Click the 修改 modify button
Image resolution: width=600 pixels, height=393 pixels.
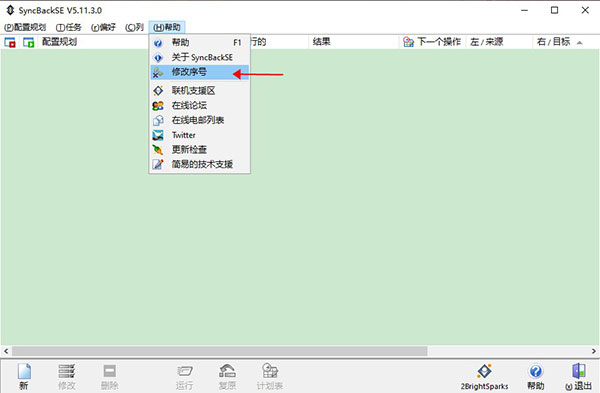coord(67,377)
